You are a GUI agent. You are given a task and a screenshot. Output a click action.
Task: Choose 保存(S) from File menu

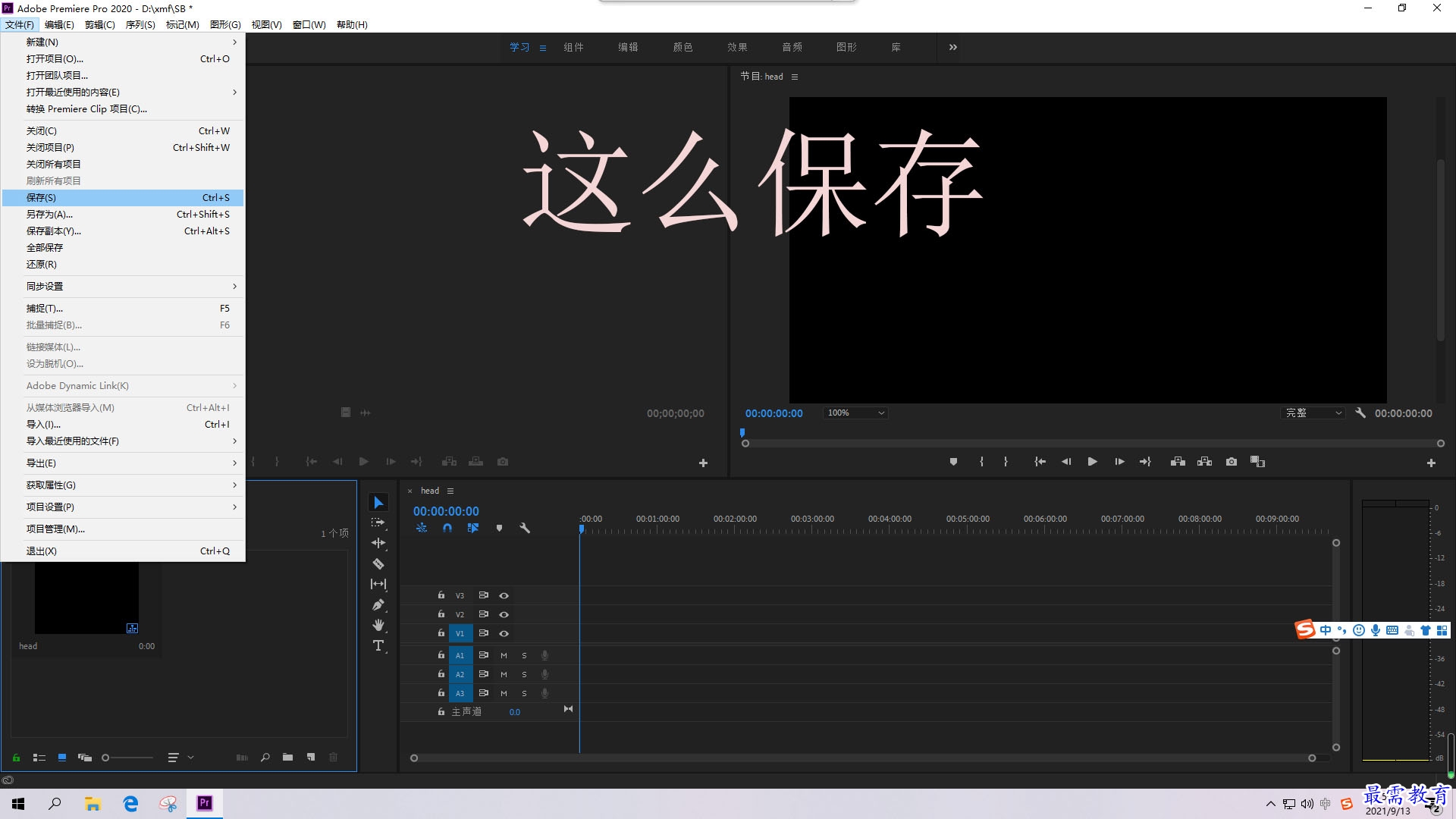click(x=123, y=197)
